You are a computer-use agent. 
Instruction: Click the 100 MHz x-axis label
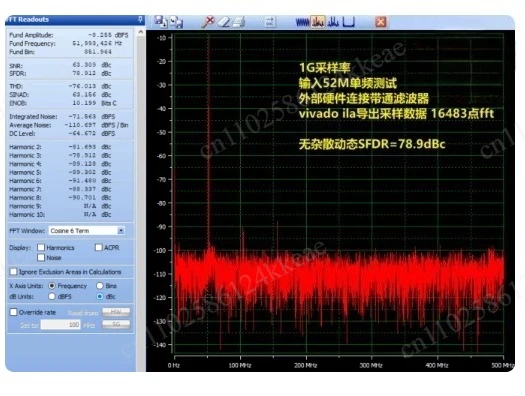(240, 365)
